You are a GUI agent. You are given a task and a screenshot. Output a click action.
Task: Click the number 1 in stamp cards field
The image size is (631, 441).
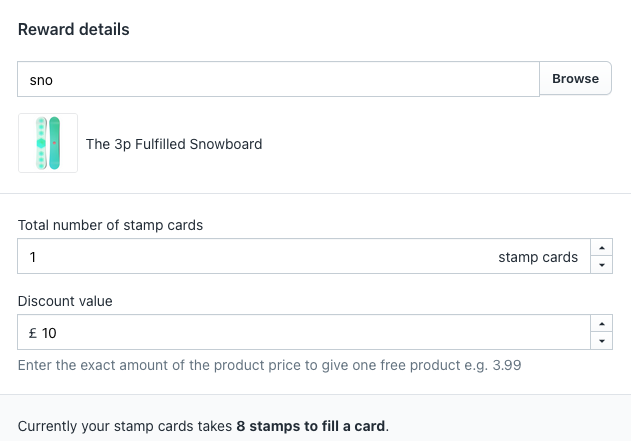coord(33,257)
